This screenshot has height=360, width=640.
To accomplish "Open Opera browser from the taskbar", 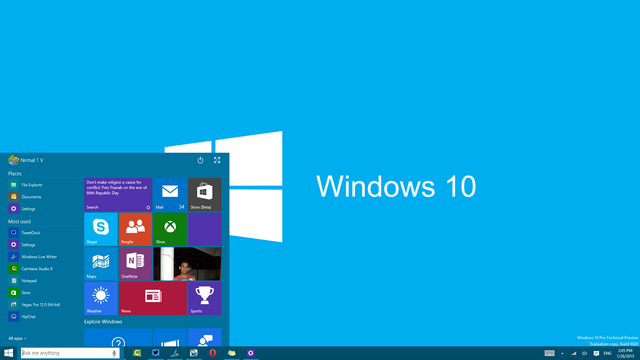I will coord(213,353).
